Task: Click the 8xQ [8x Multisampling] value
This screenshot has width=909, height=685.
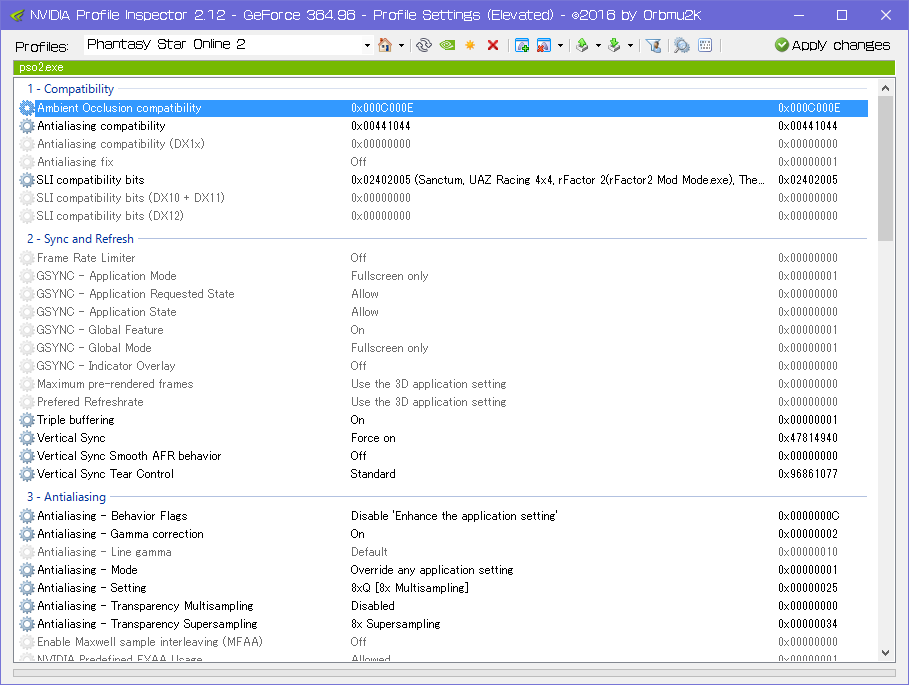Action: coord(410,588)
